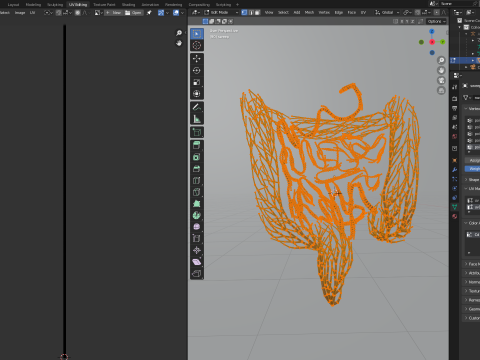Select the Inset Faces tool
The width and height of the screenshot is (480, 360).
coord(197,157)
